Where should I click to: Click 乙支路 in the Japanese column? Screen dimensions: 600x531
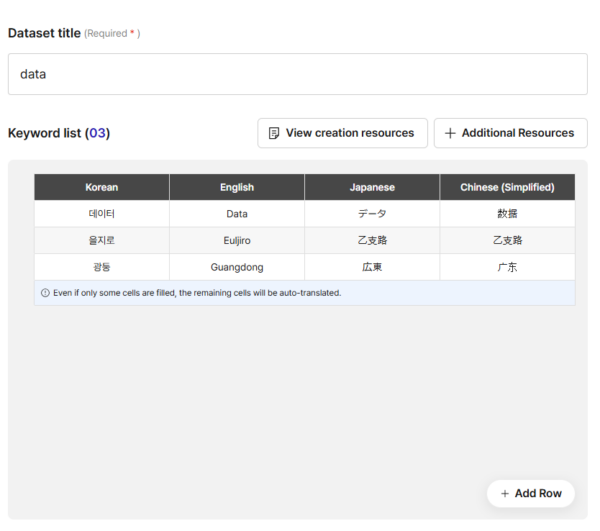372,241
